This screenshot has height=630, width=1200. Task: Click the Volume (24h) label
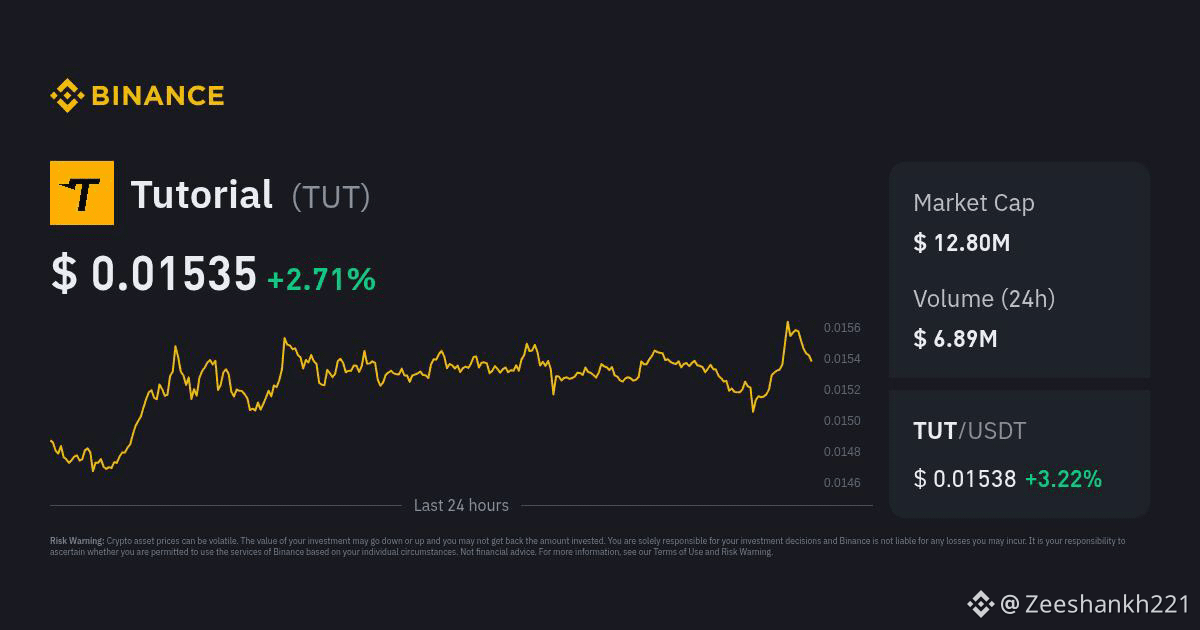tap(984, 298)
